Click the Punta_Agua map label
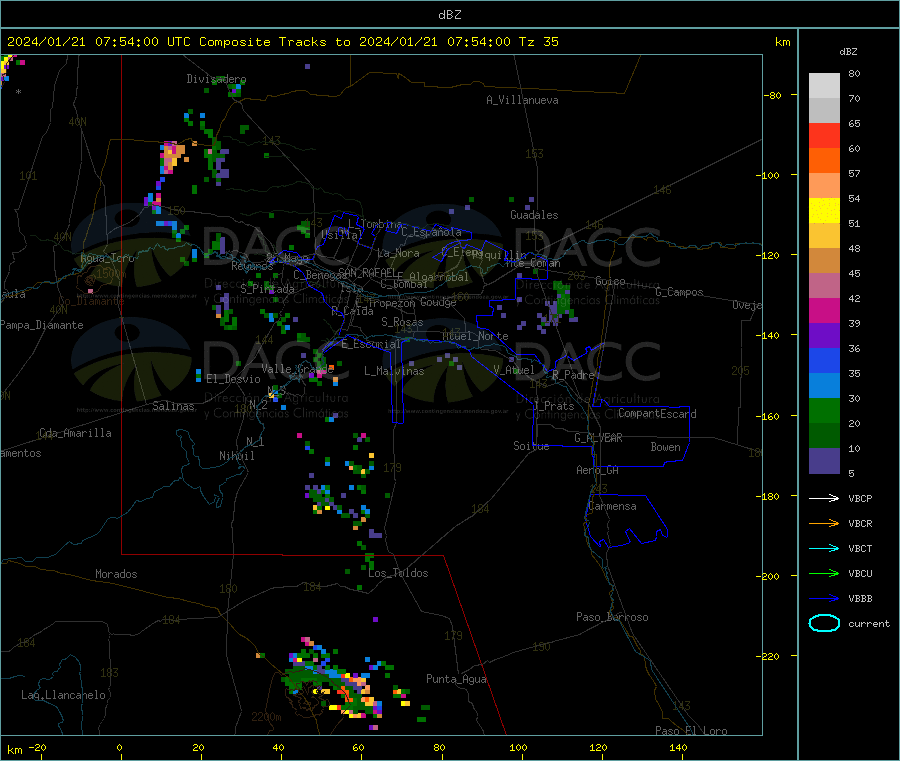The width and height of the screenshot is (900, 761). click(456, 679)
